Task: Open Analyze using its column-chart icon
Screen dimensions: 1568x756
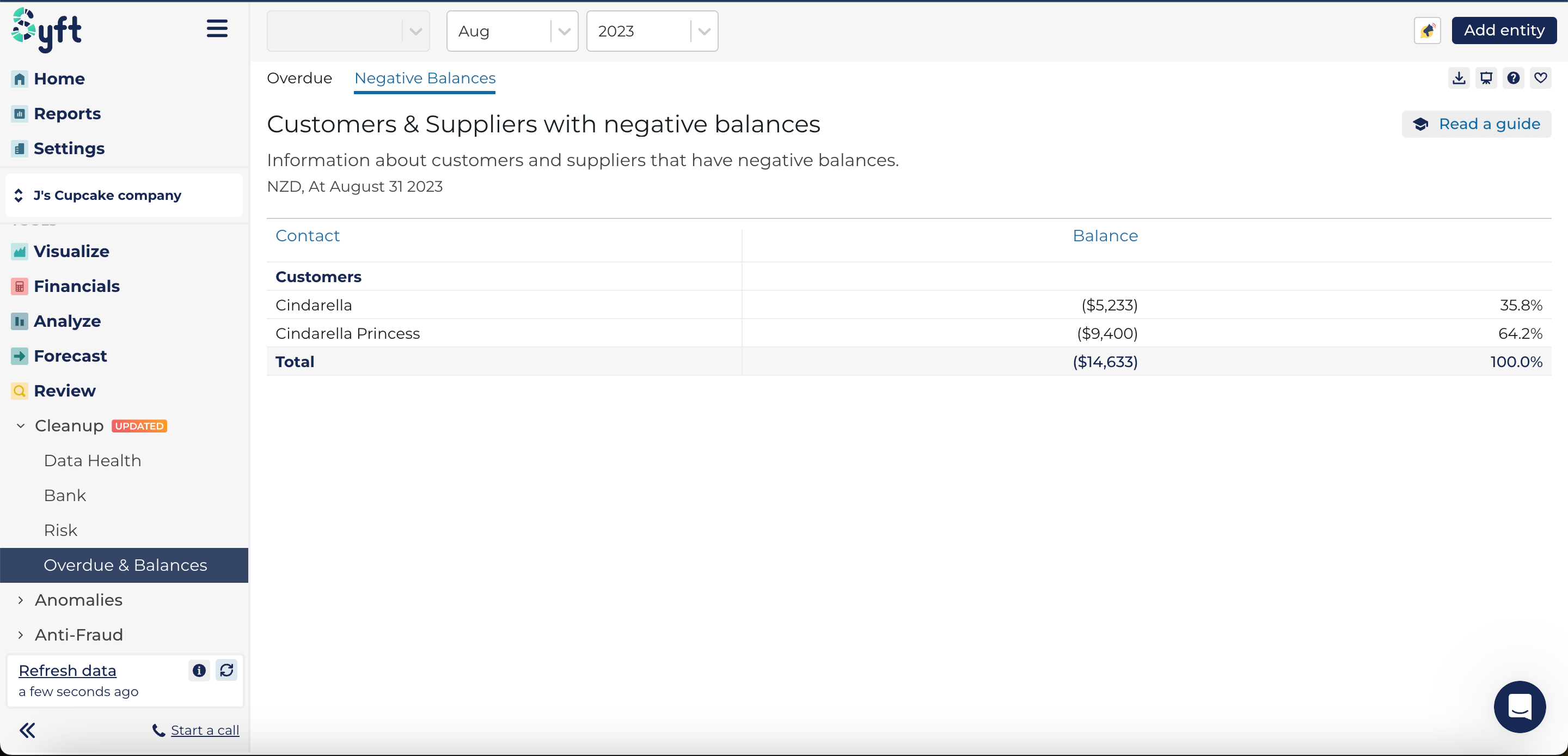Action: click(19, 321)
